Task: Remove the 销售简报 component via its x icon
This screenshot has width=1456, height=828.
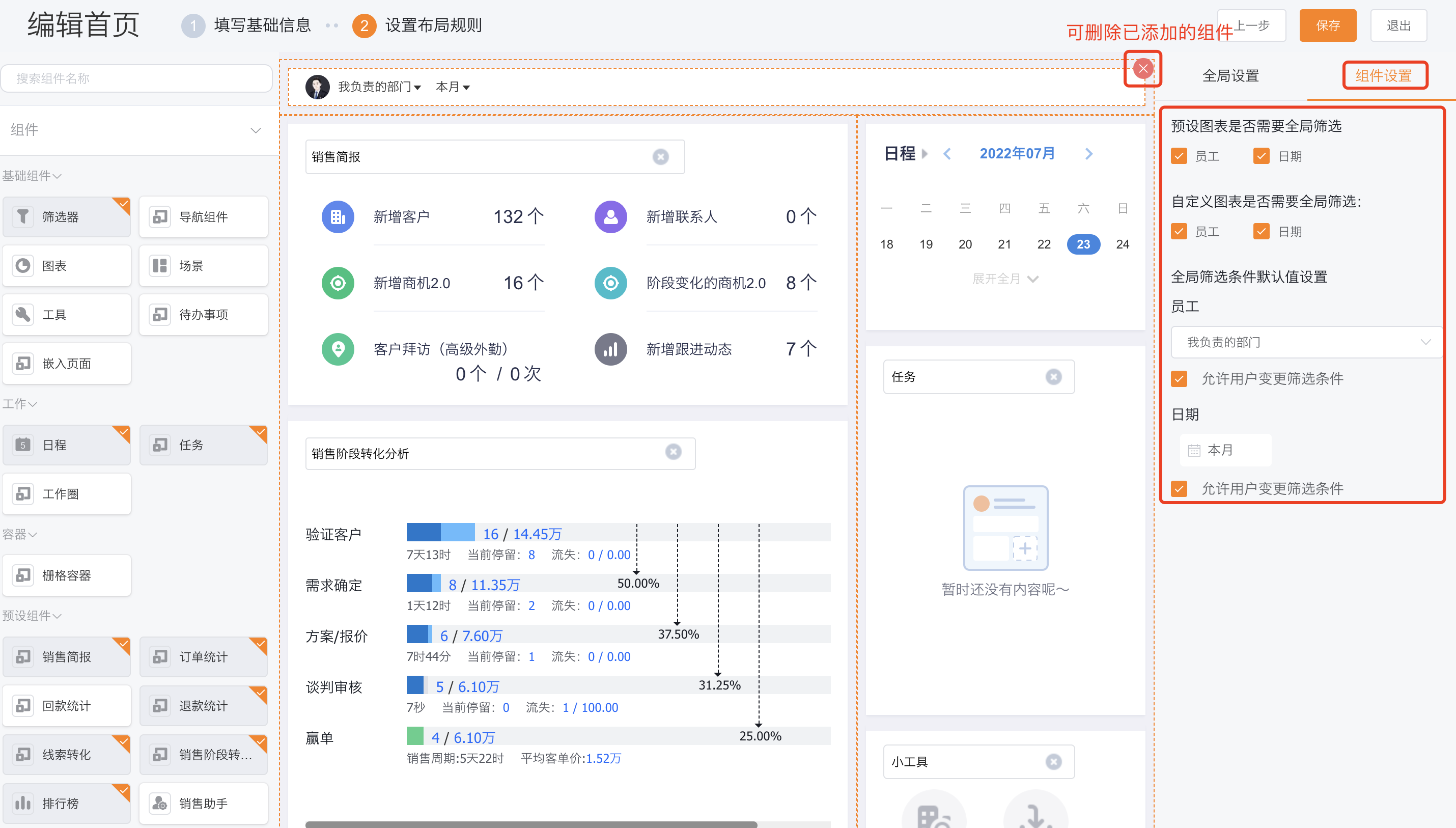Action: click(x=660, y=156)
